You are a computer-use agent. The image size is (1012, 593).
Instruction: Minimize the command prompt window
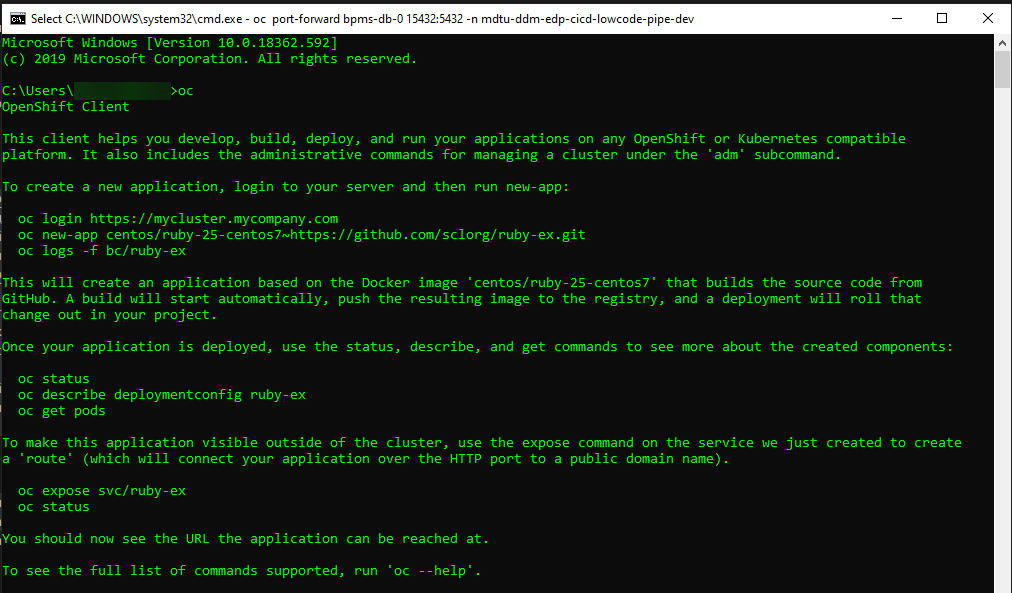(x=896, y=18)
